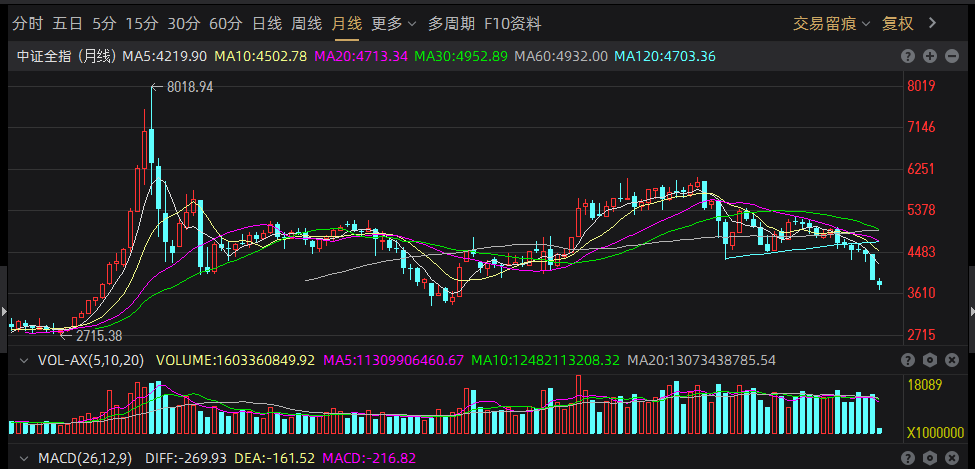Click the 复权 adjustment button
975x469 pixels.
(x=897, y=24)
